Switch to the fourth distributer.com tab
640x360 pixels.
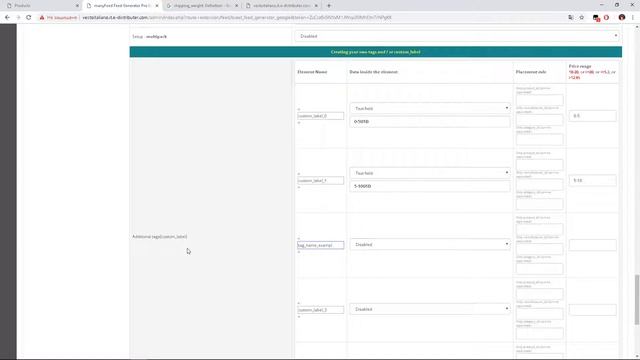point(281,6)
